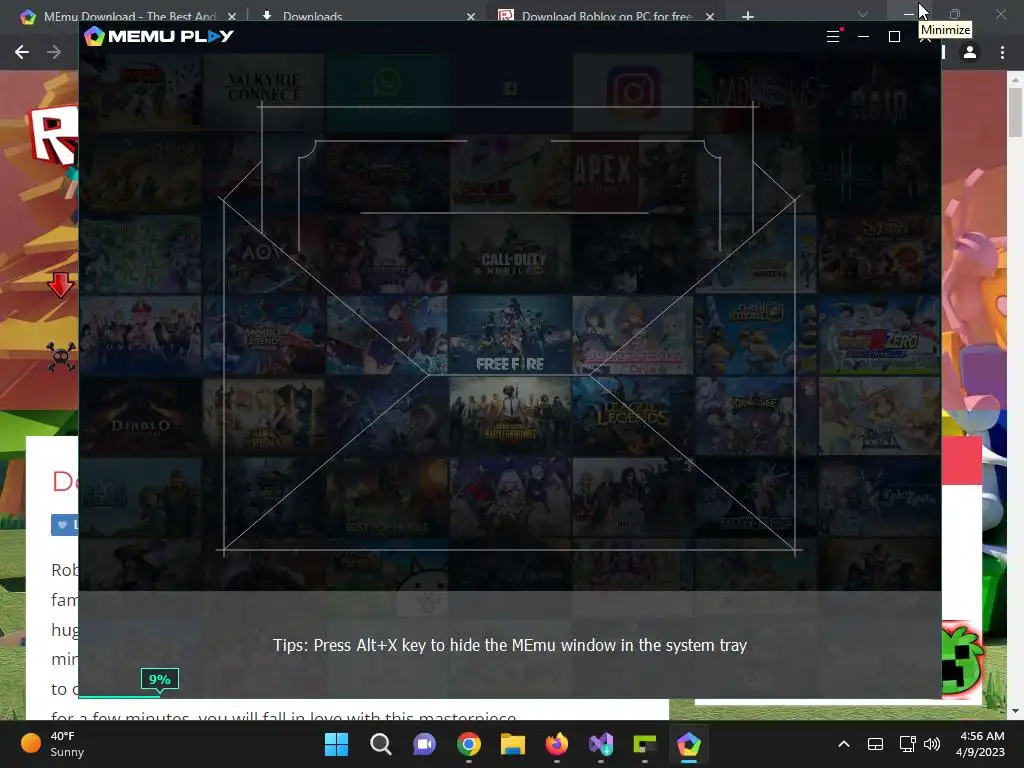Open the browser profile icon
1024x768 pixels.
click(x=970, y=52)
